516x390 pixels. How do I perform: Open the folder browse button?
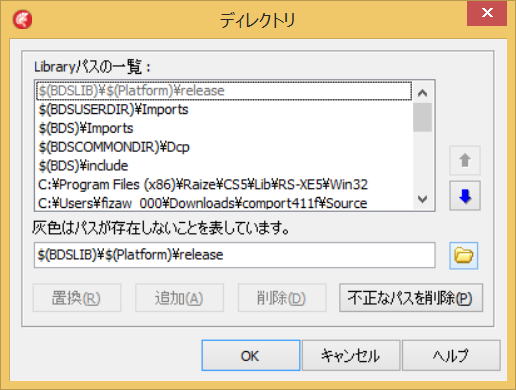tap(463, 256)
